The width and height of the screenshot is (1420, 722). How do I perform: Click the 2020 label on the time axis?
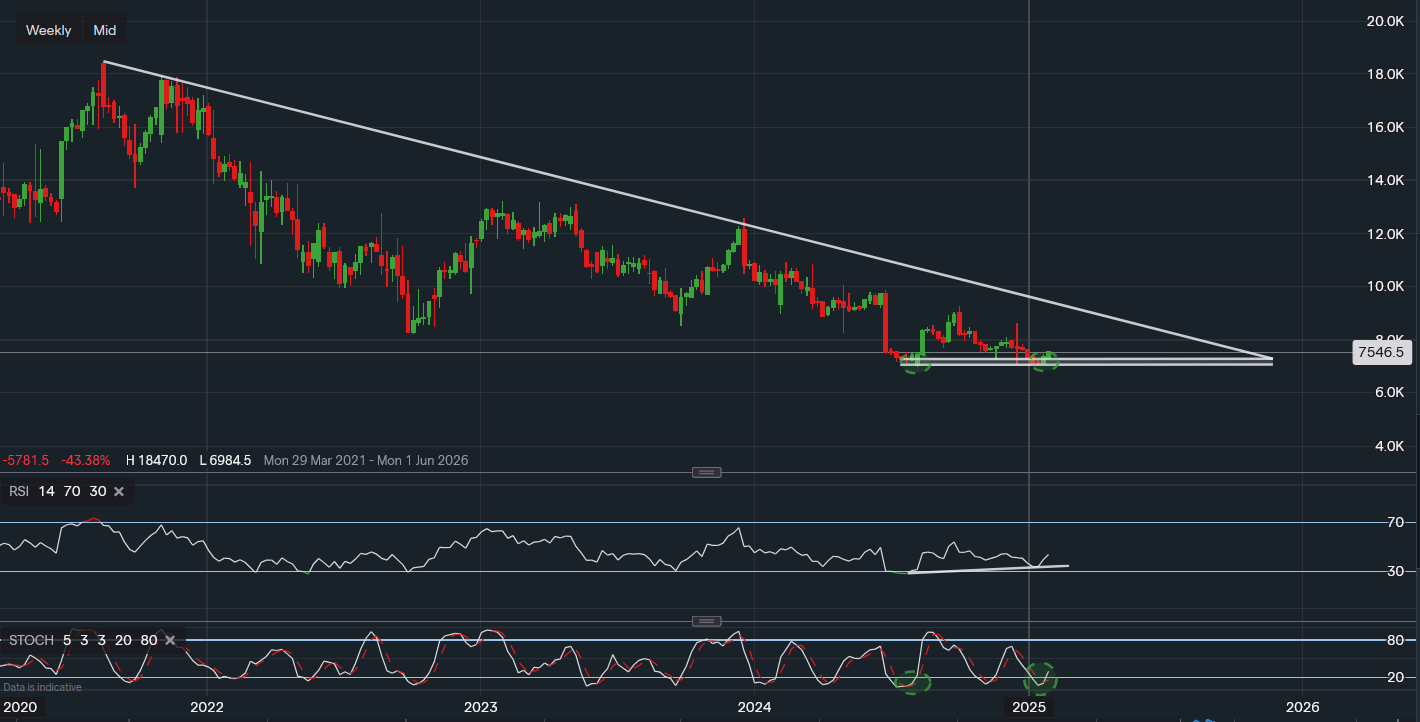coord(19,707)
